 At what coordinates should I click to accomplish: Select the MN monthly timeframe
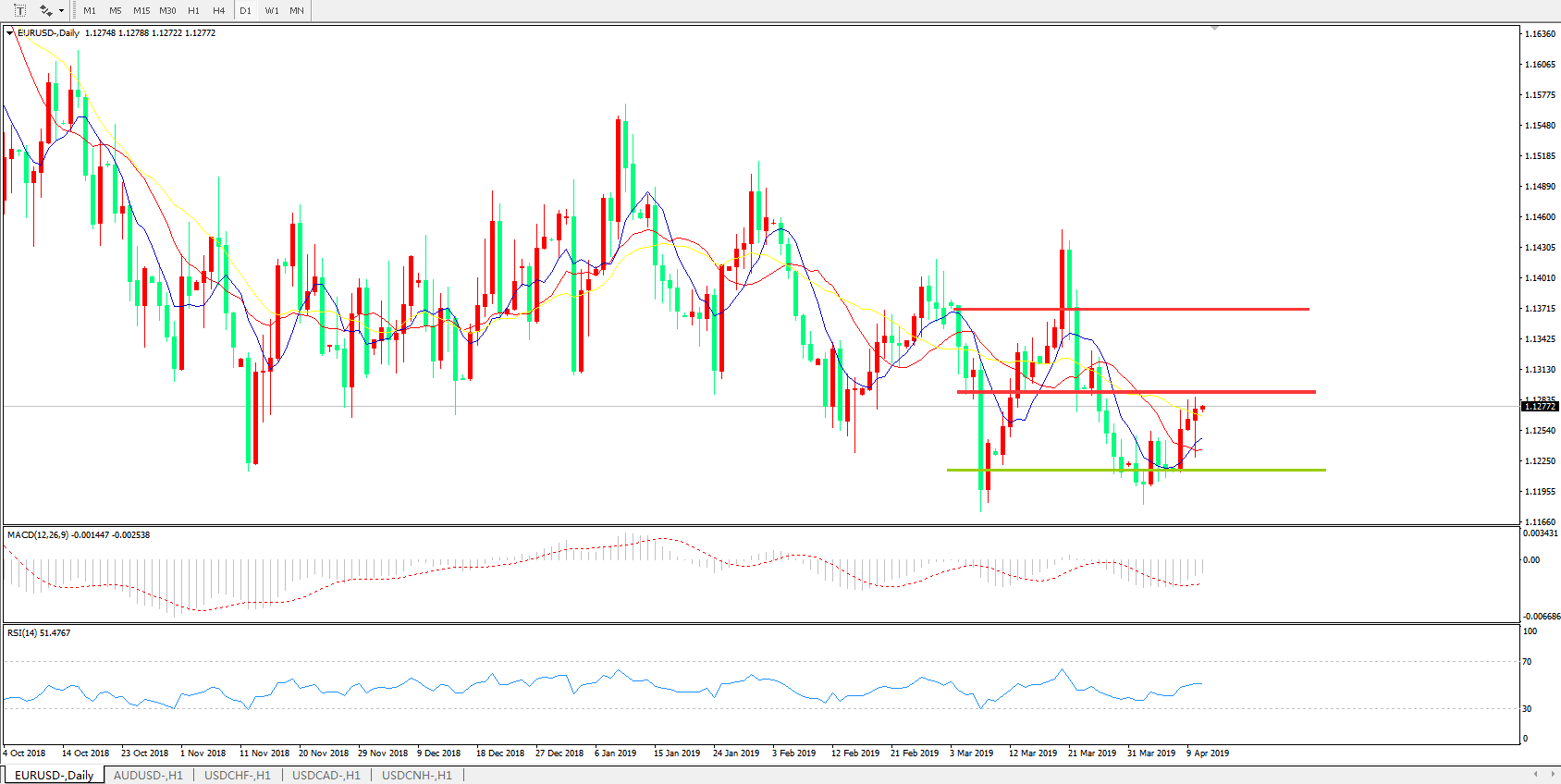click(297, 11)
